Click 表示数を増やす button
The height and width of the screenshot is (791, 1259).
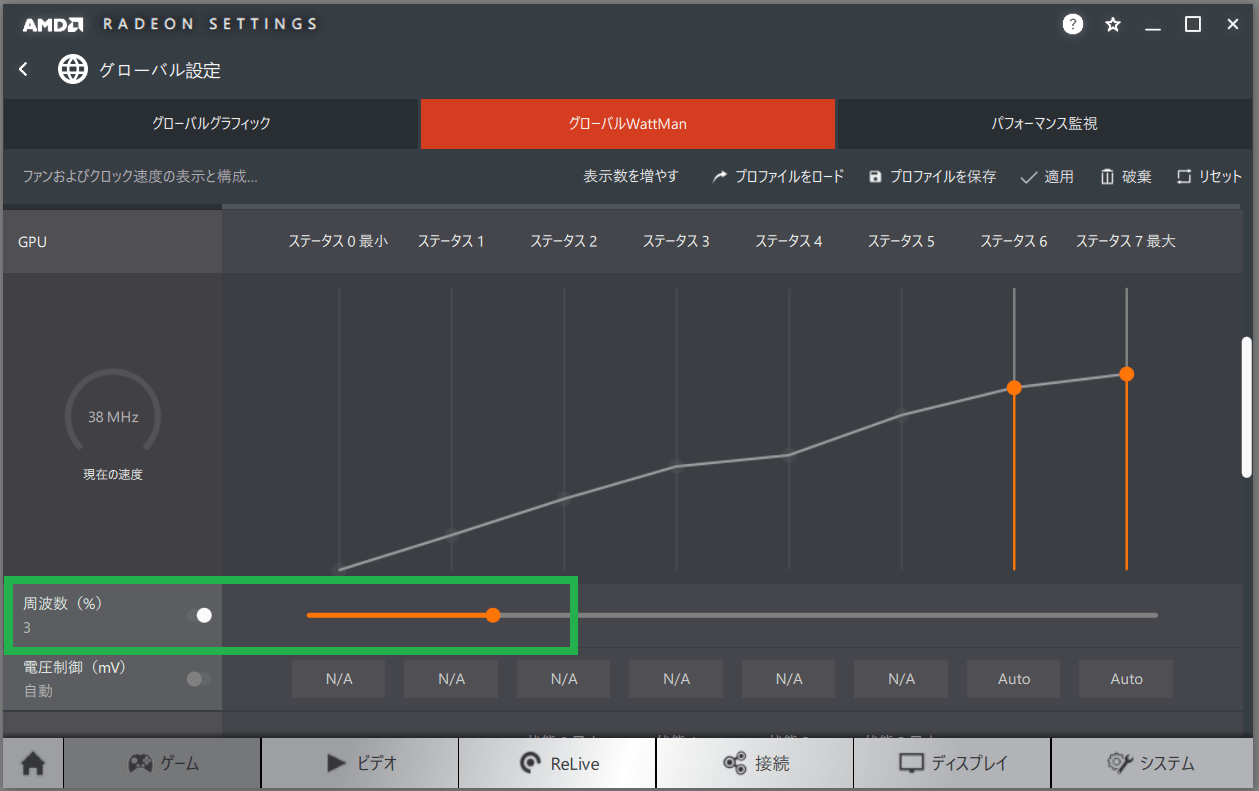631,176
